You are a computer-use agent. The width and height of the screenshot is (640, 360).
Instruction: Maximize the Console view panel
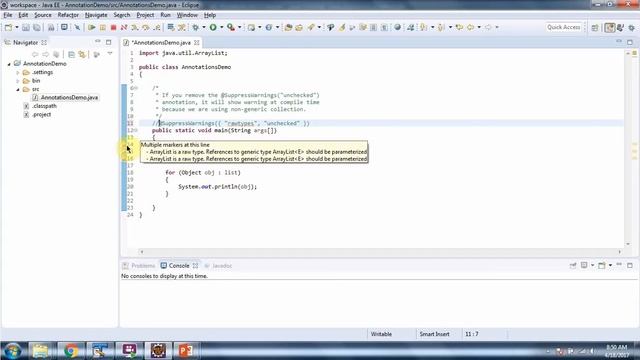click(x=630, y=265)
